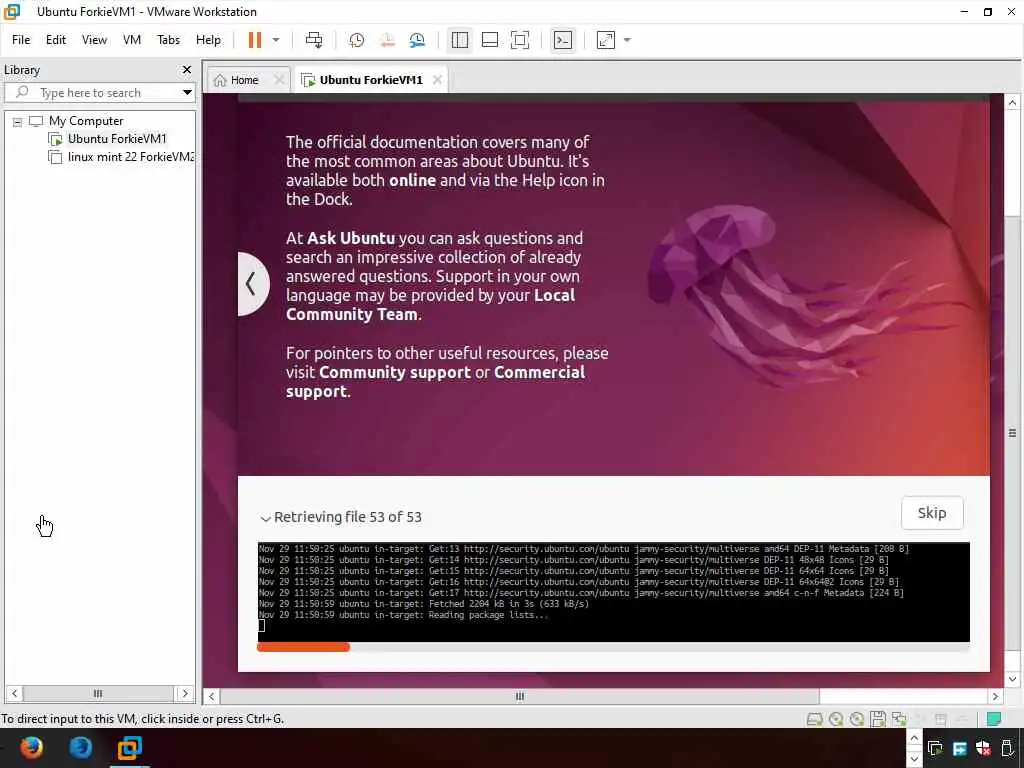
Task: Click the VM view horizontal scrollbar thumb
Action: tap(520, 696)
